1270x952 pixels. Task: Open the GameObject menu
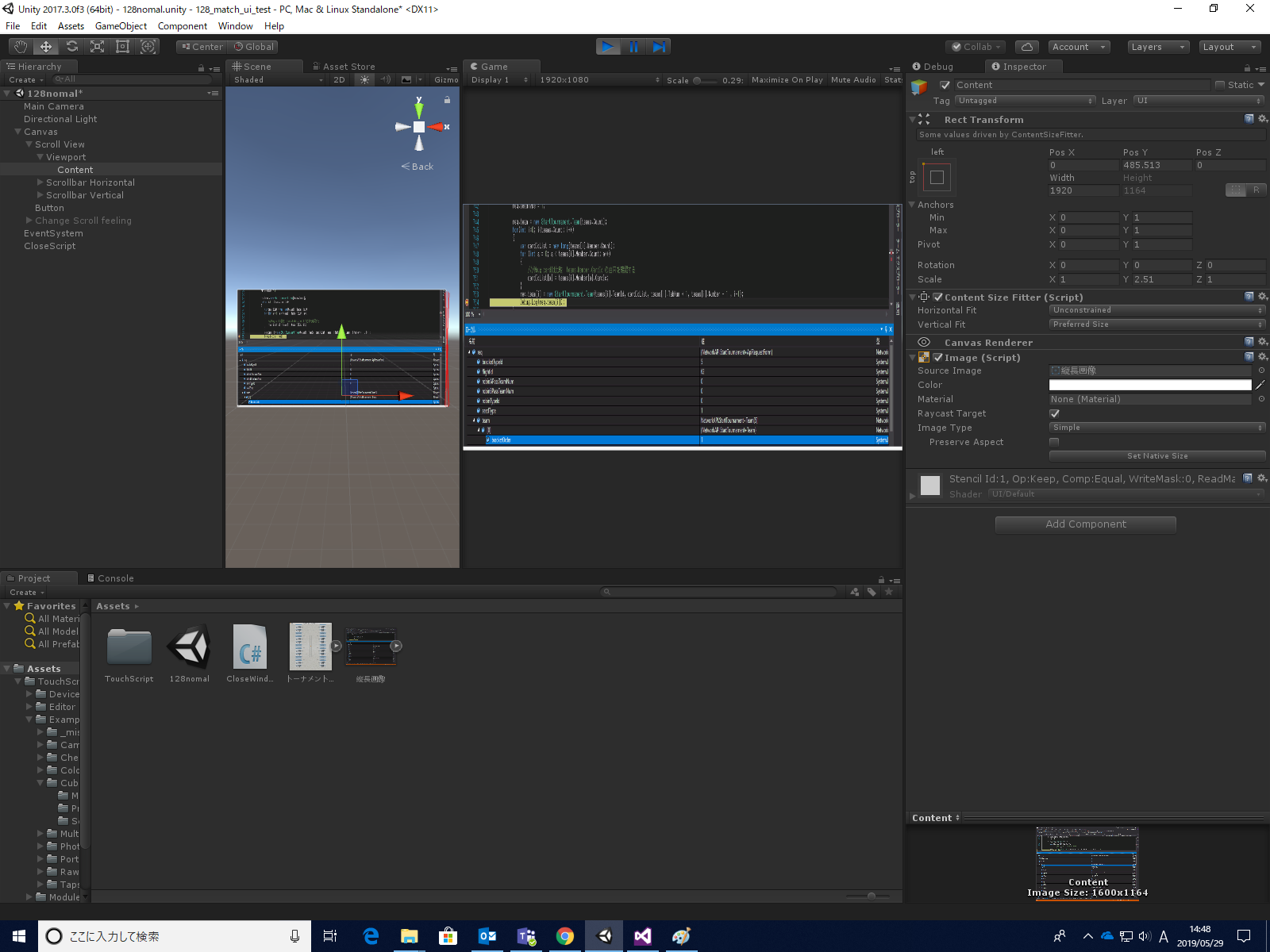point(121,26)
